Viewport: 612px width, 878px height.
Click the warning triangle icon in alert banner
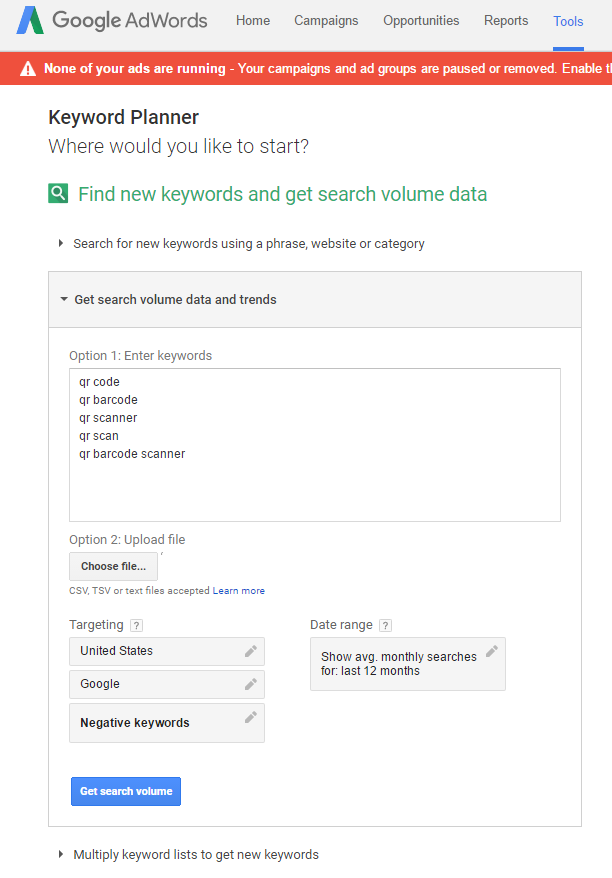coord(27,69)
